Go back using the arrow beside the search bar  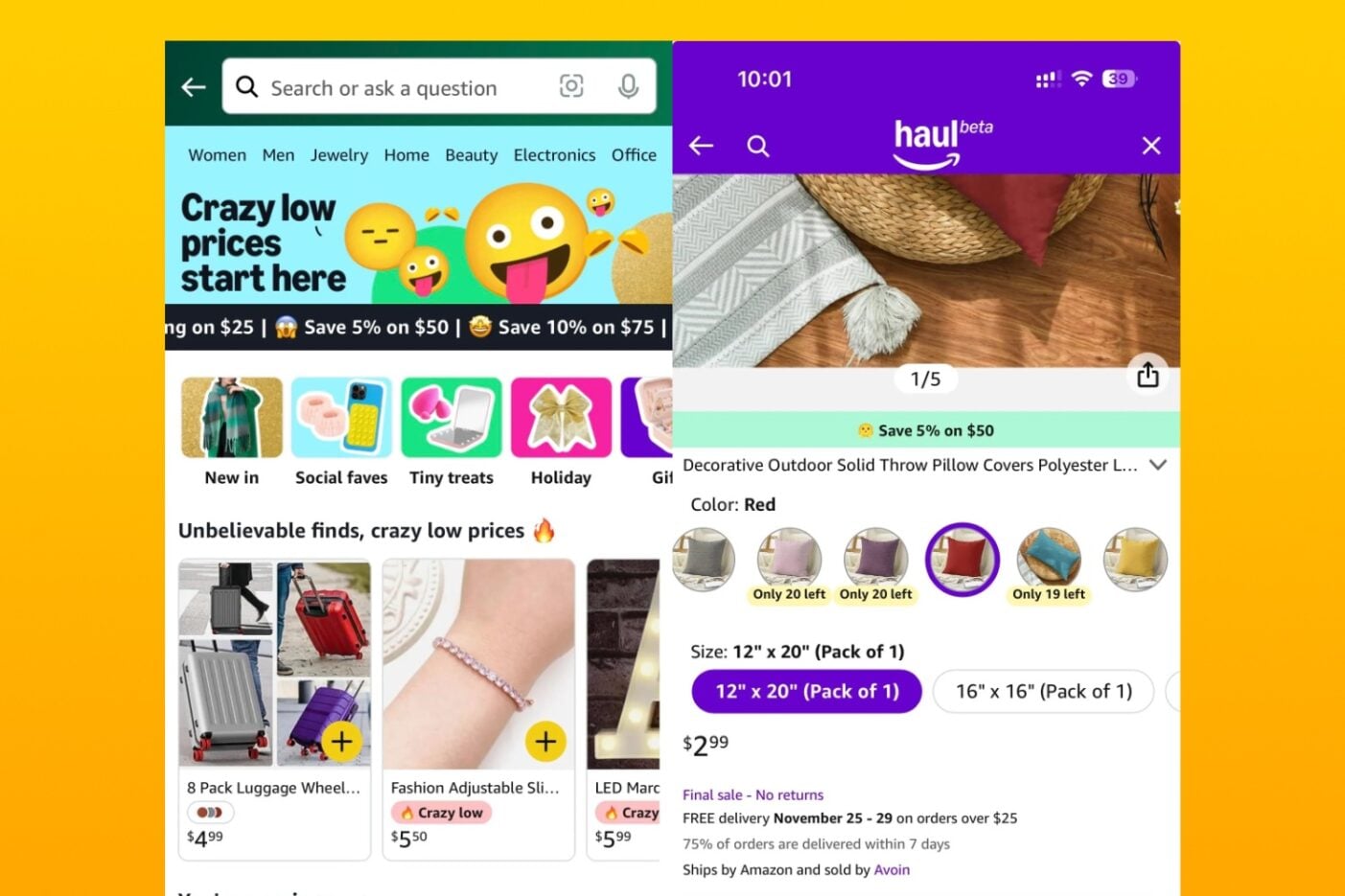pyautogui.click(x=194, y=87)
